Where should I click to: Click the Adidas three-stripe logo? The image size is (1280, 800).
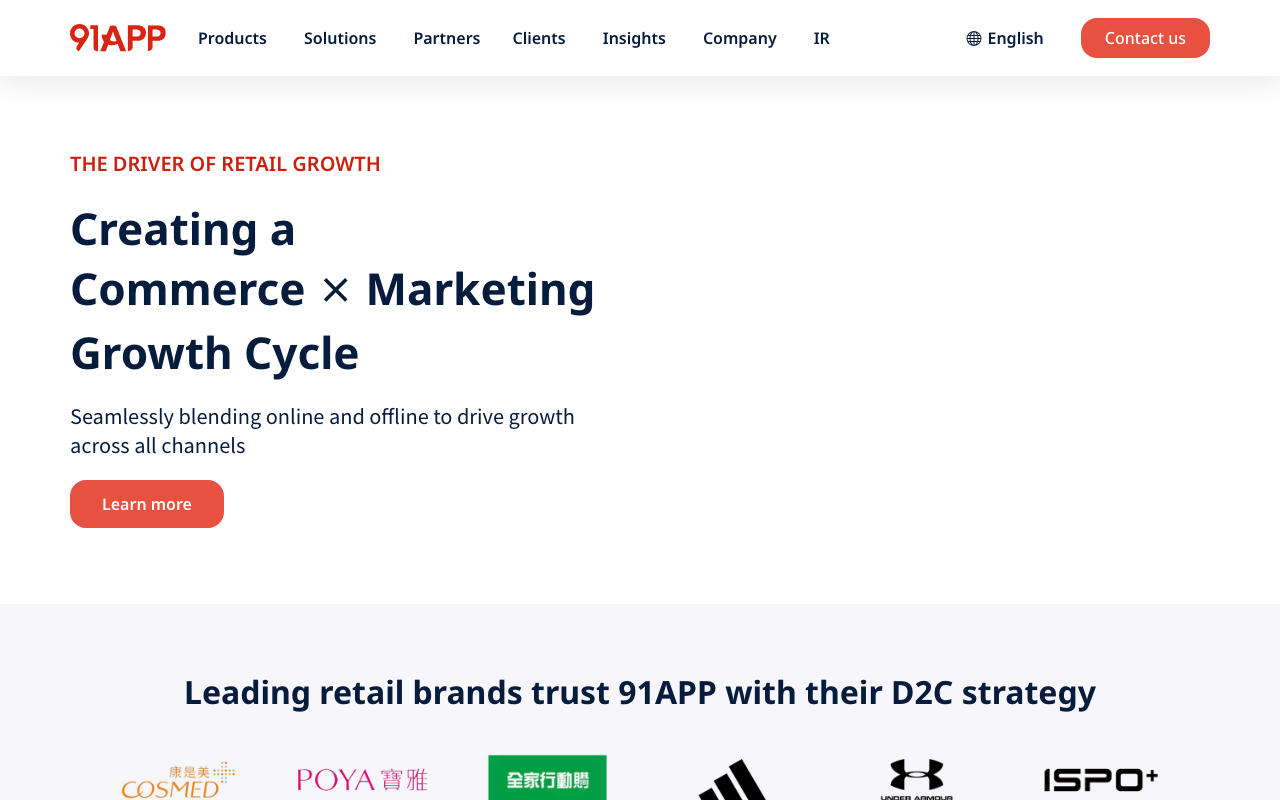[733, 780]
